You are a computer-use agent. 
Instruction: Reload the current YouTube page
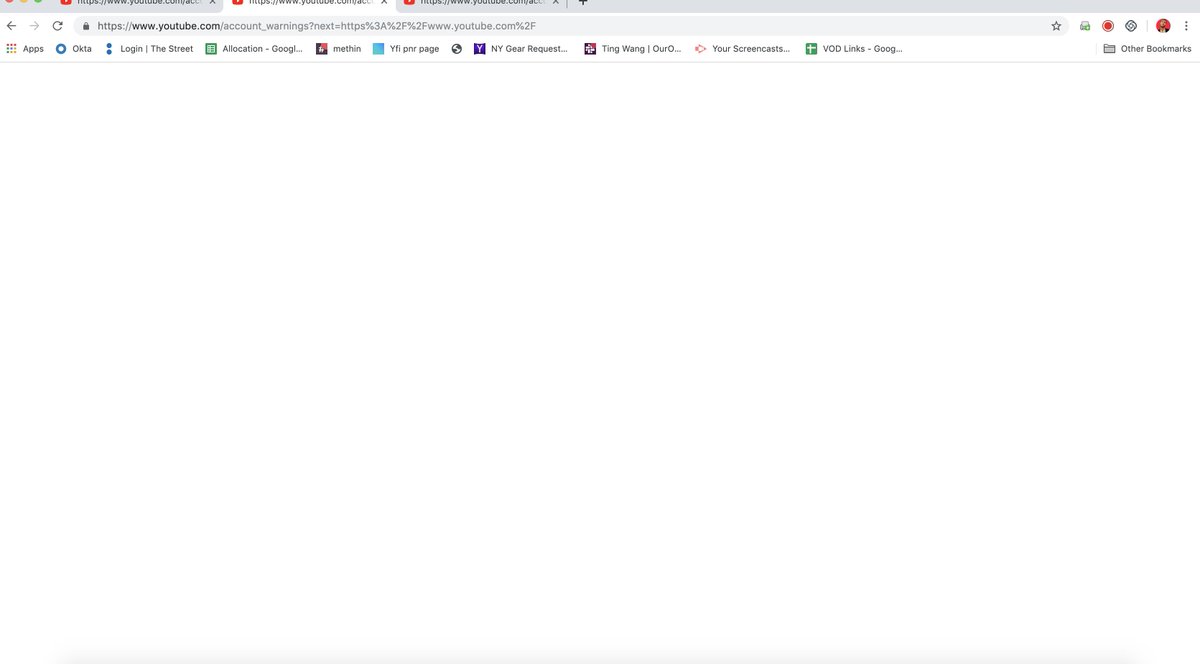(x=57, y=26)
